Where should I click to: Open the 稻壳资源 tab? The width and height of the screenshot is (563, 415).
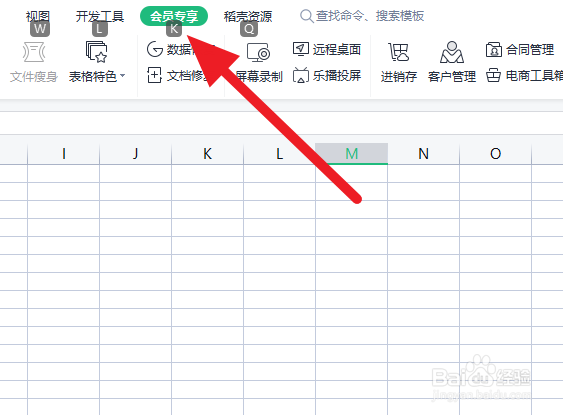(248, 16)
